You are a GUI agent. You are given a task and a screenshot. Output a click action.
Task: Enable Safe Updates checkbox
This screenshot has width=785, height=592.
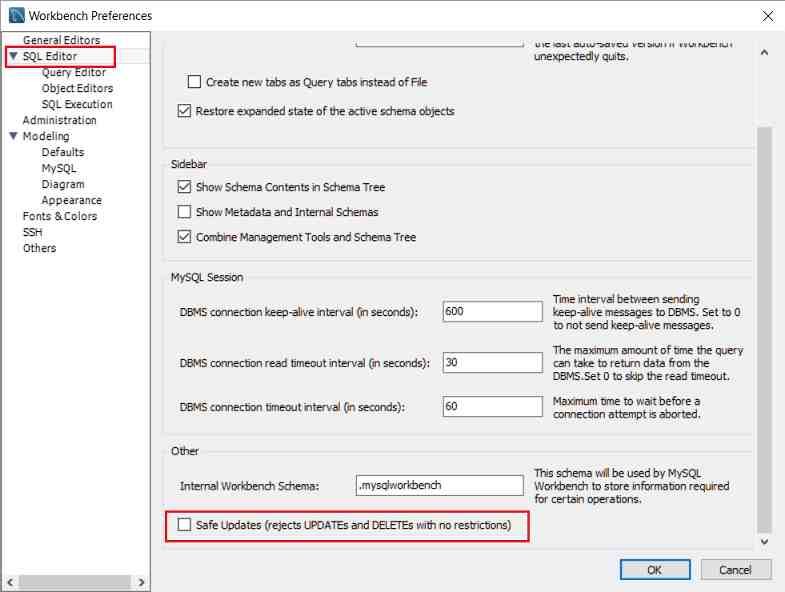click(x=184, y=525)
